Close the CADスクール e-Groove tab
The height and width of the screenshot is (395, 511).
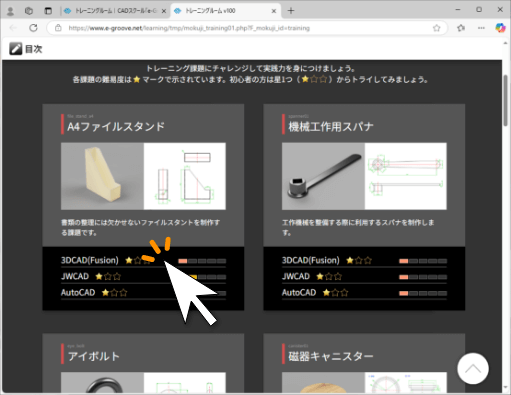coord(164,11)
